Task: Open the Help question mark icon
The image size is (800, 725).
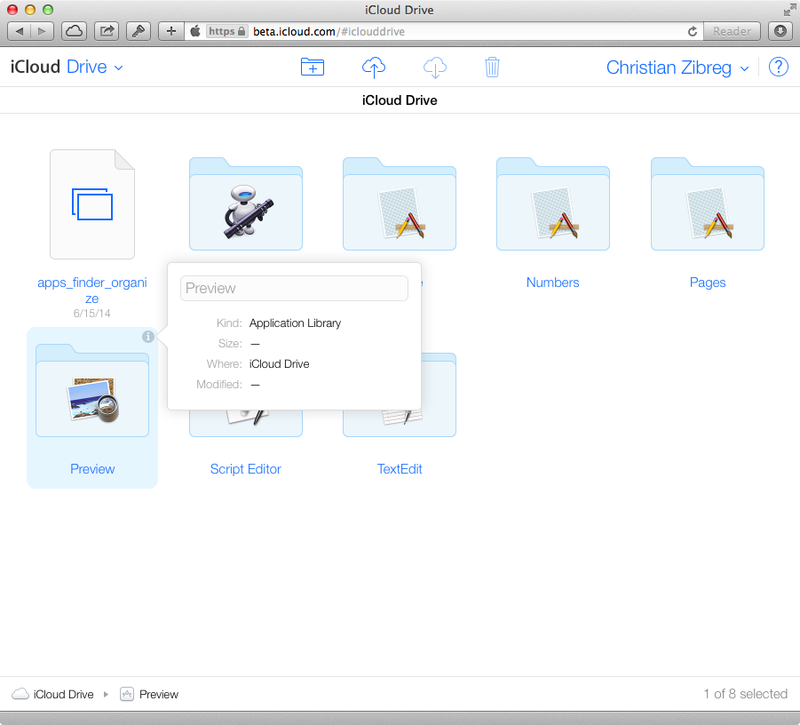Action: [x=778, y=67]
